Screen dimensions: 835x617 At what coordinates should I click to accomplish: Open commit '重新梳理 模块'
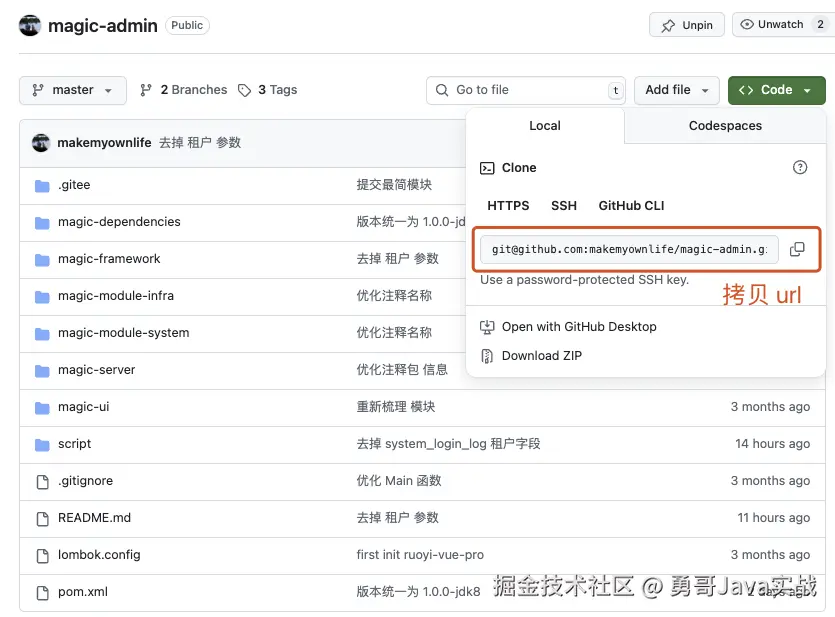click(x=396, y=407)
